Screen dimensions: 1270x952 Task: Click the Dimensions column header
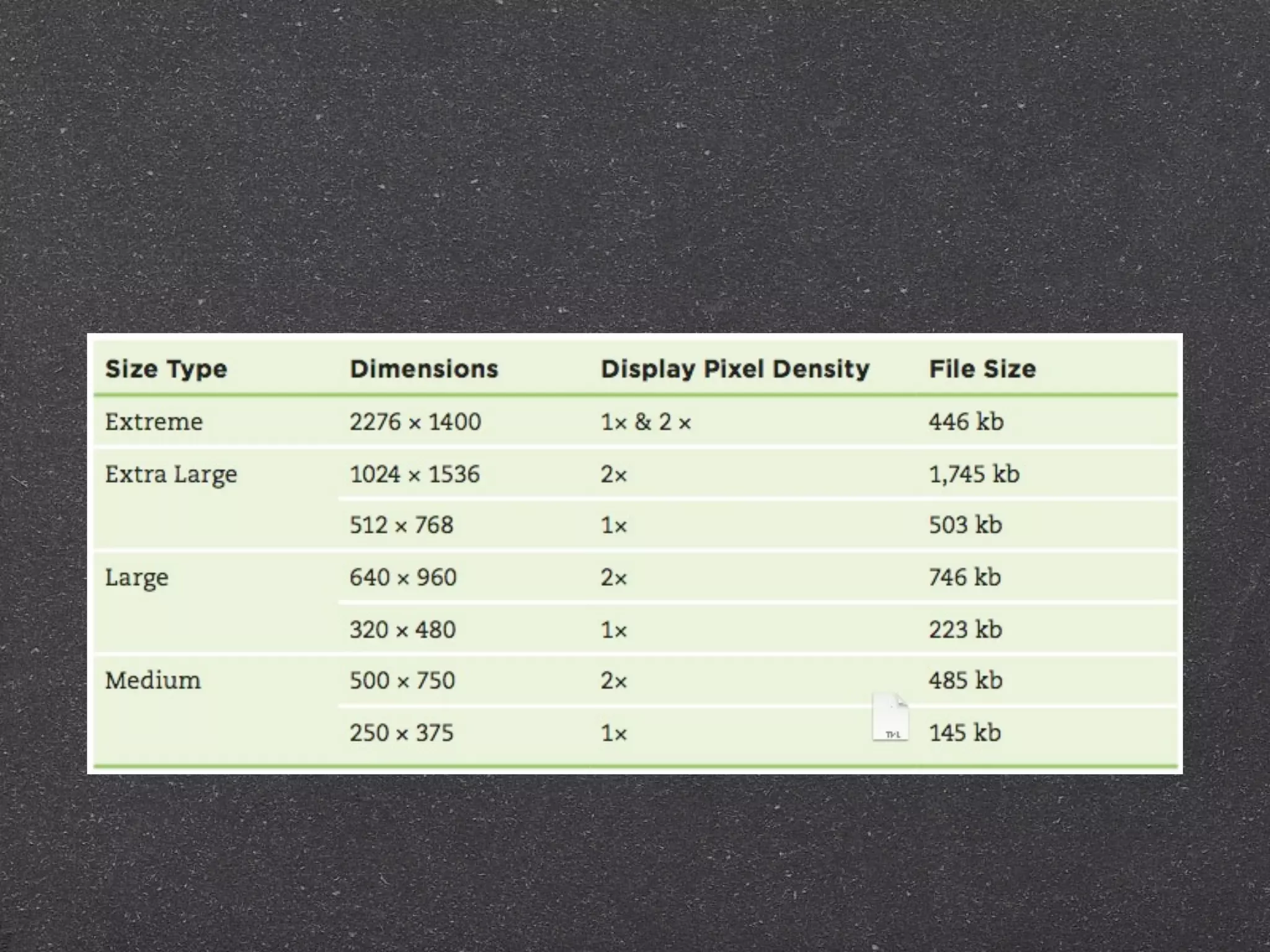click(x=424, y=369)
